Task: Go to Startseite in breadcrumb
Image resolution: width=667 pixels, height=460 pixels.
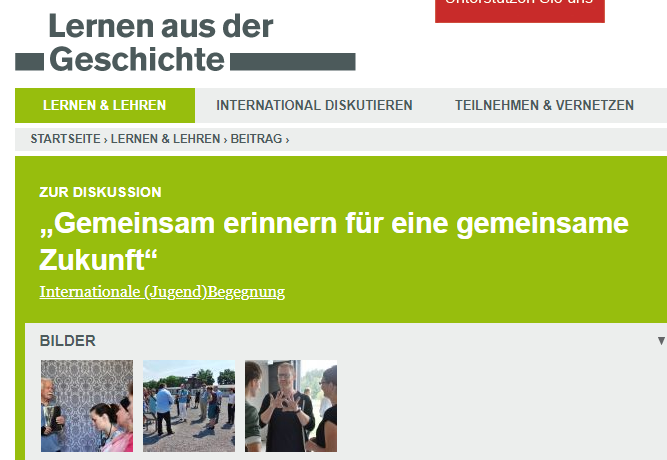Action: coord(65,139)
